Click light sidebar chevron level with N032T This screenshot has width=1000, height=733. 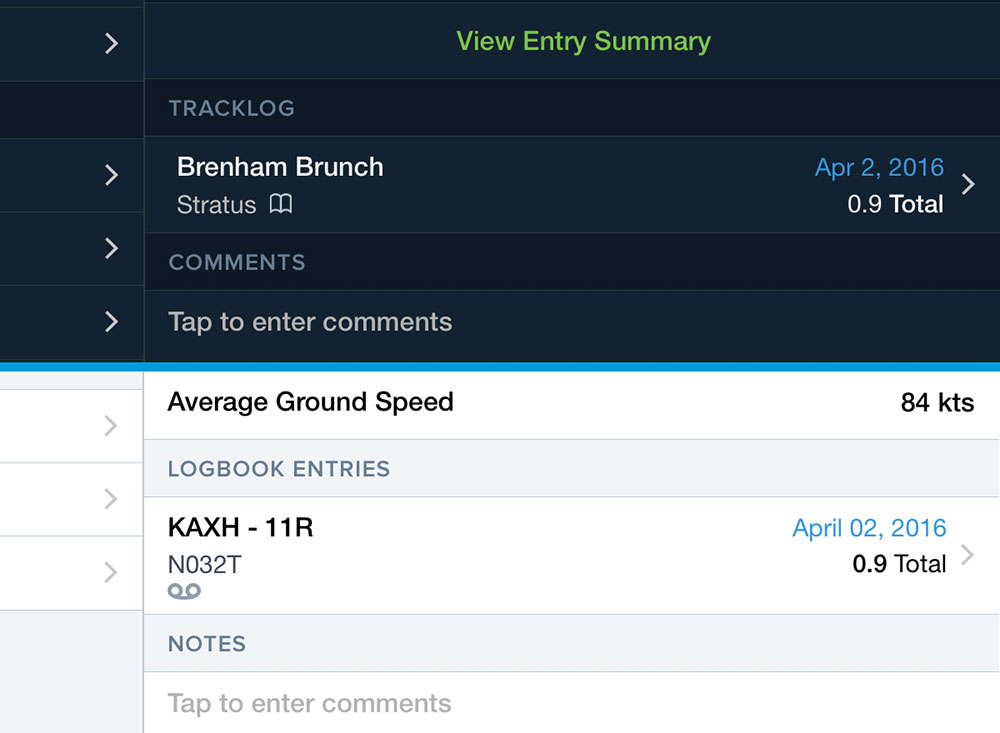point(111,572)
